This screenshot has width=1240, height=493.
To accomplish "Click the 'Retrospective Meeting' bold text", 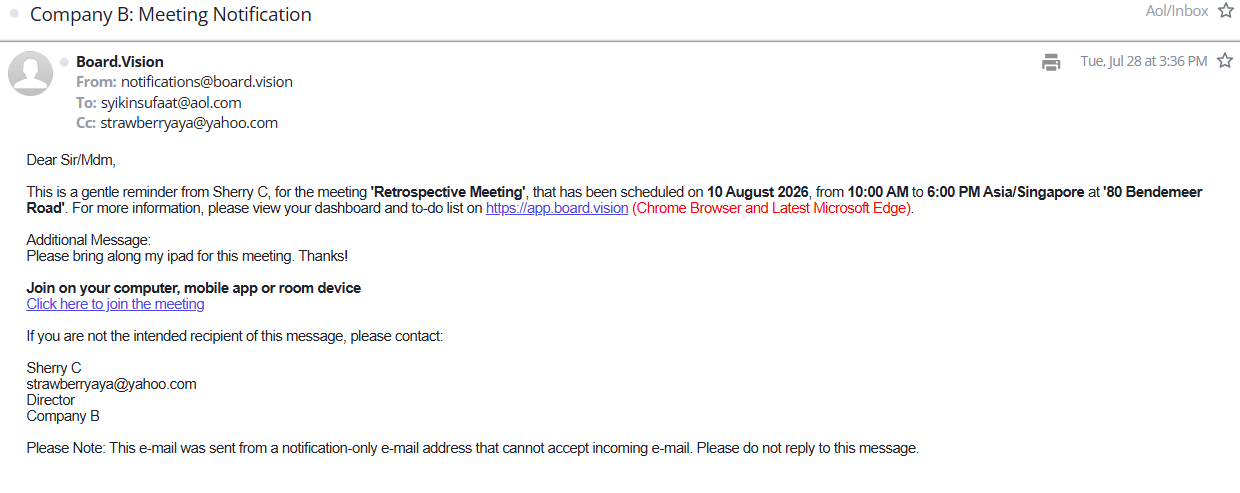I will [x=448, y=192].
